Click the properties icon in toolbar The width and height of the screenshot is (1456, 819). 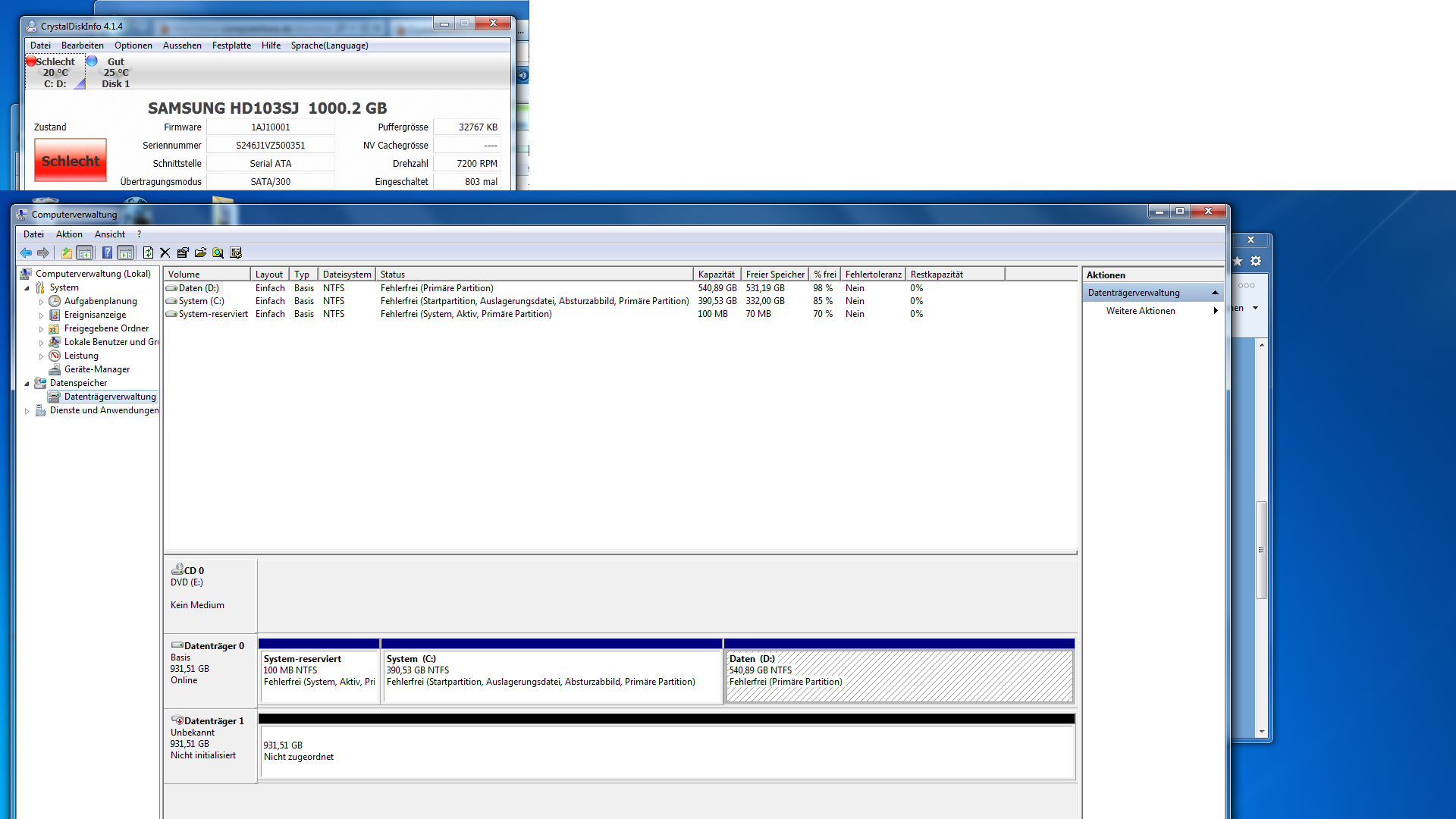pos(183,253)
